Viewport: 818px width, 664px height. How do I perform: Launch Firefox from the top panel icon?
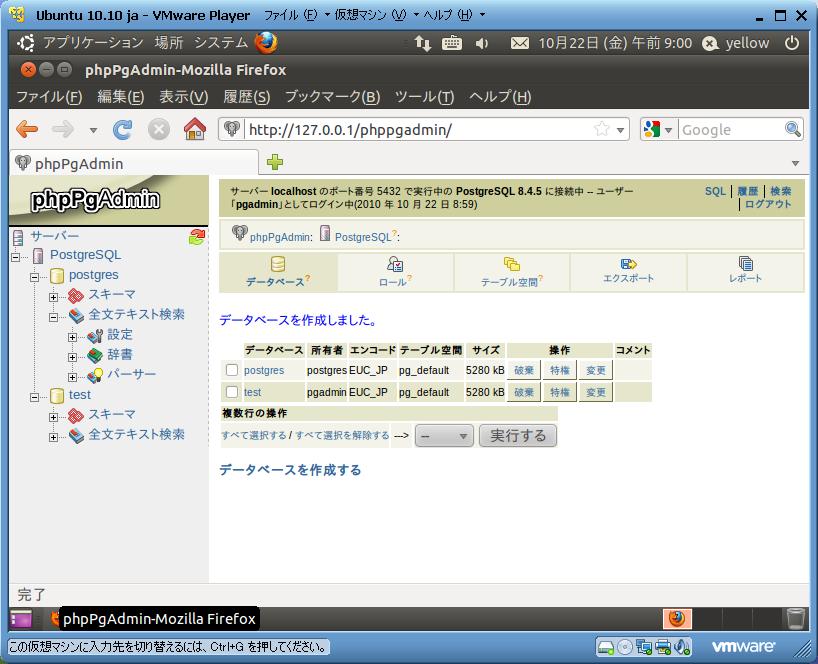point(266,43)
